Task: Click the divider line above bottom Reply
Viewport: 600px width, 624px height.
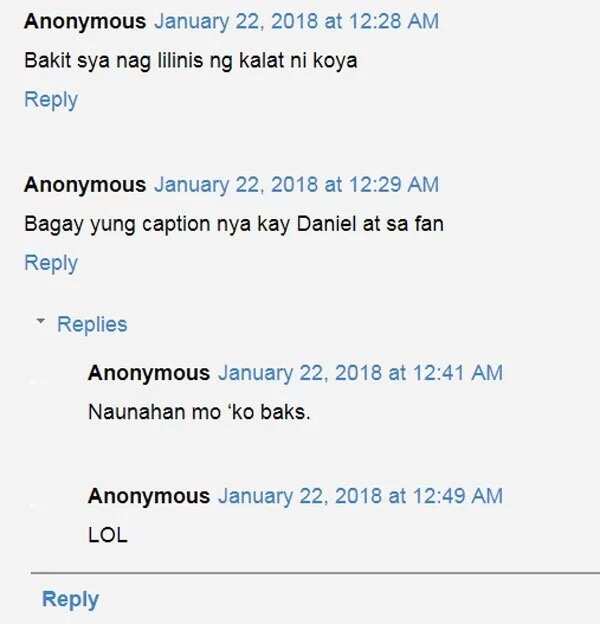Action: (315, 573)
